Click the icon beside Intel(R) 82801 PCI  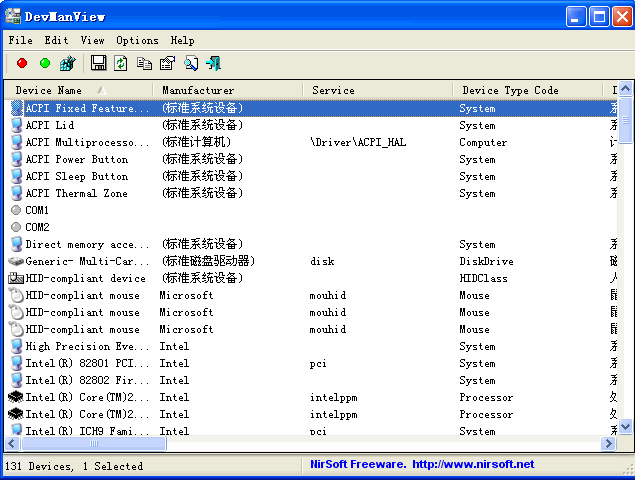pos(16,363)
